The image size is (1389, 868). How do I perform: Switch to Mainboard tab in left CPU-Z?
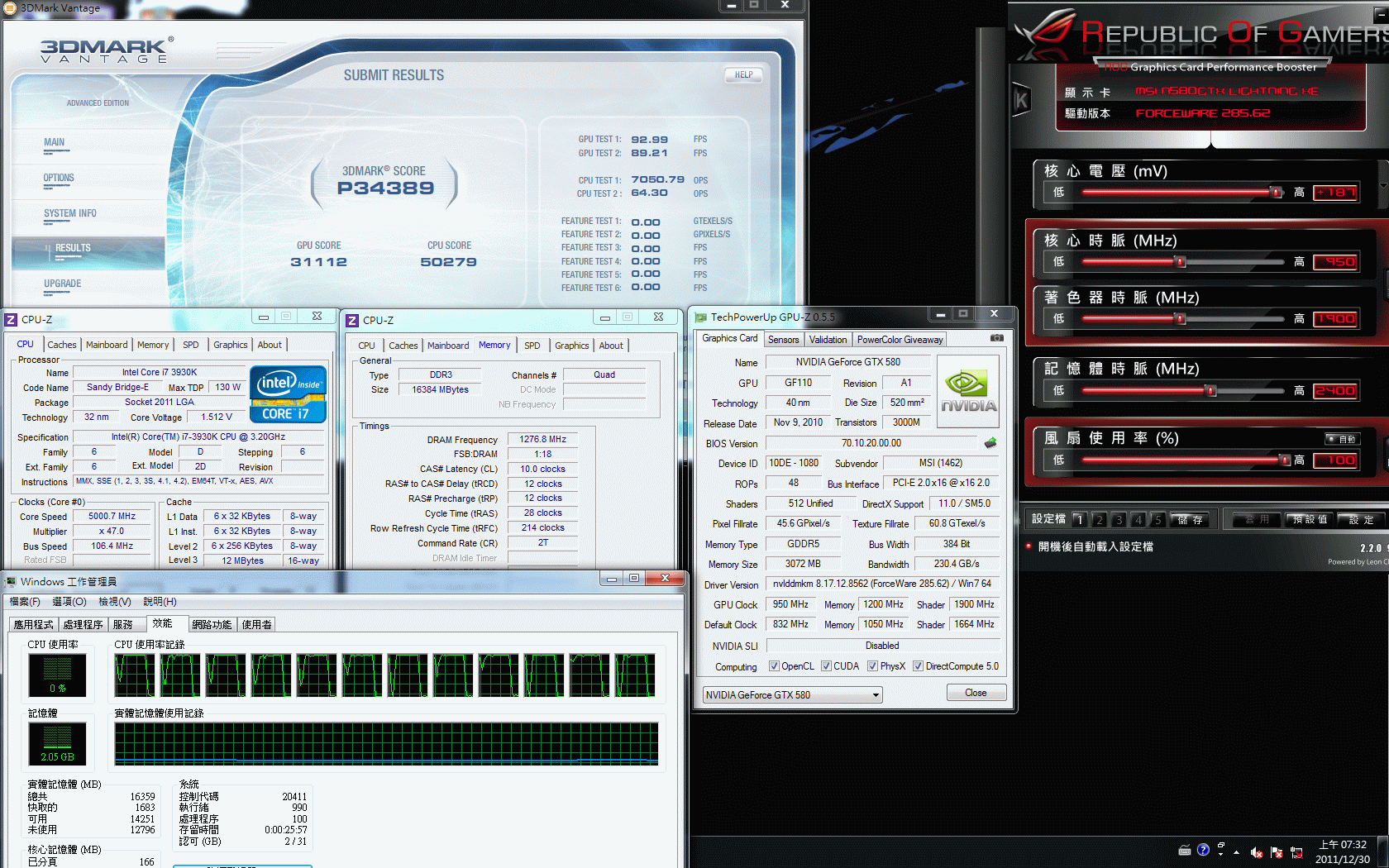(x=107, y=345)
